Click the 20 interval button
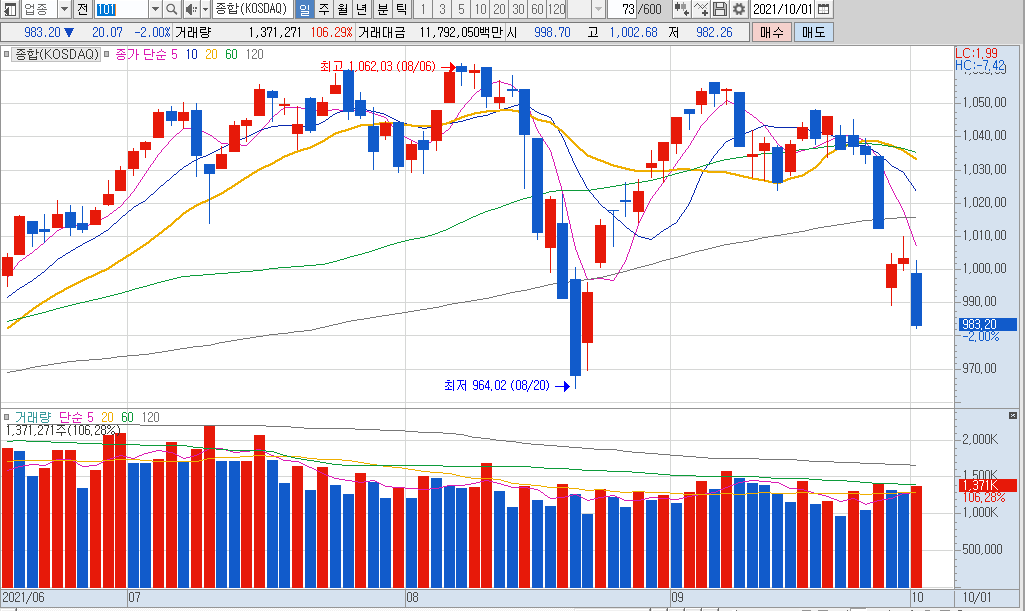1025x611 pixels. (499, 9)
